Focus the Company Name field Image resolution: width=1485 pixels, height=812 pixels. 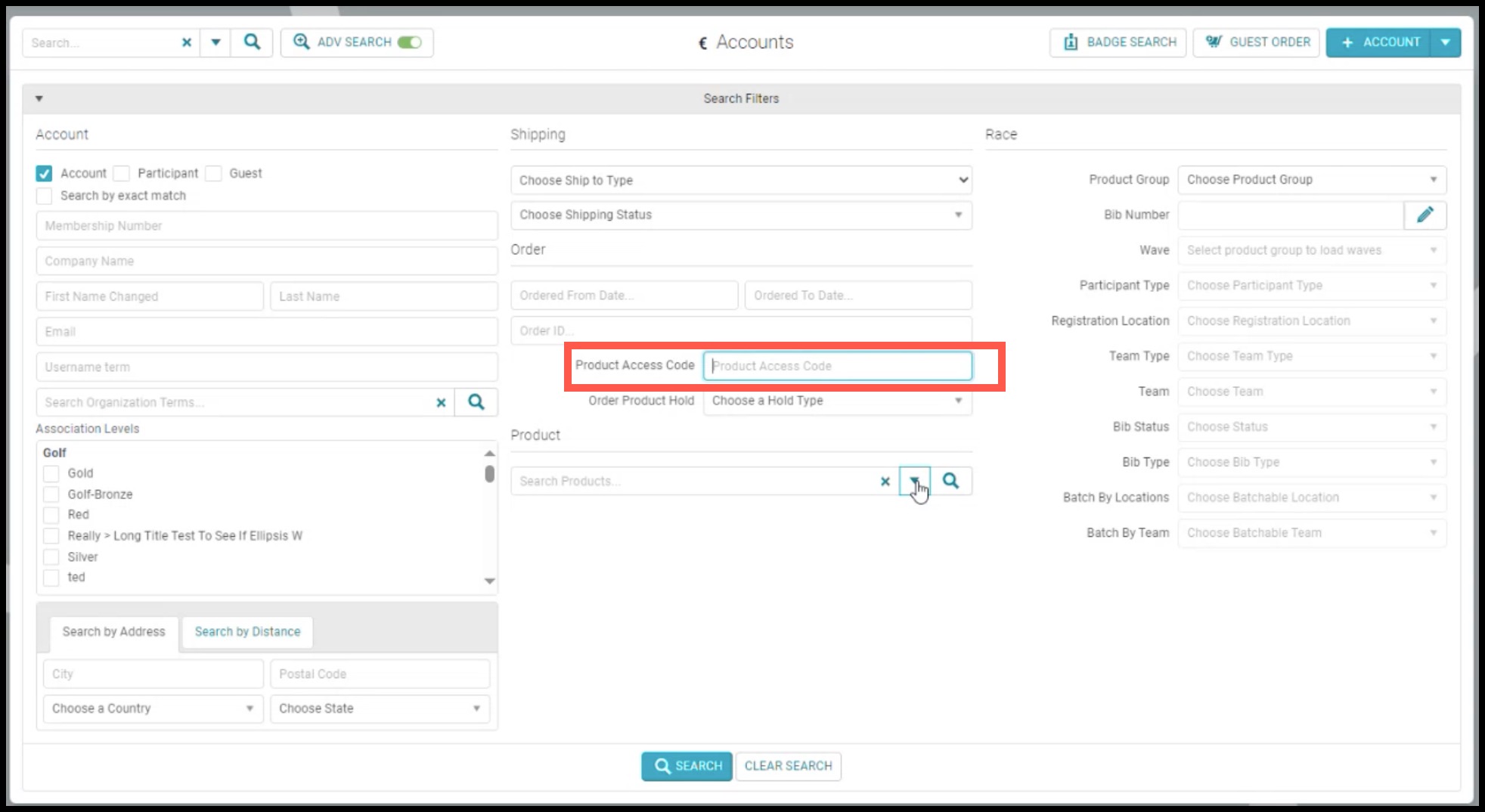[267, 261]
